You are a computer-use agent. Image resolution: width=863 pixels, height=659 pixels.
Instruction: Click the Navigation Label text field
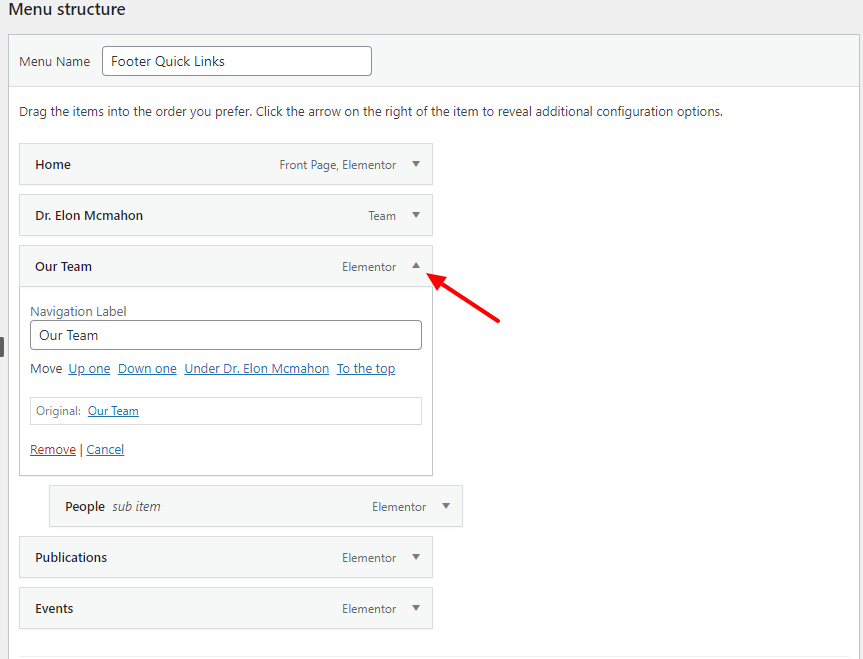(x=226, y=335)
